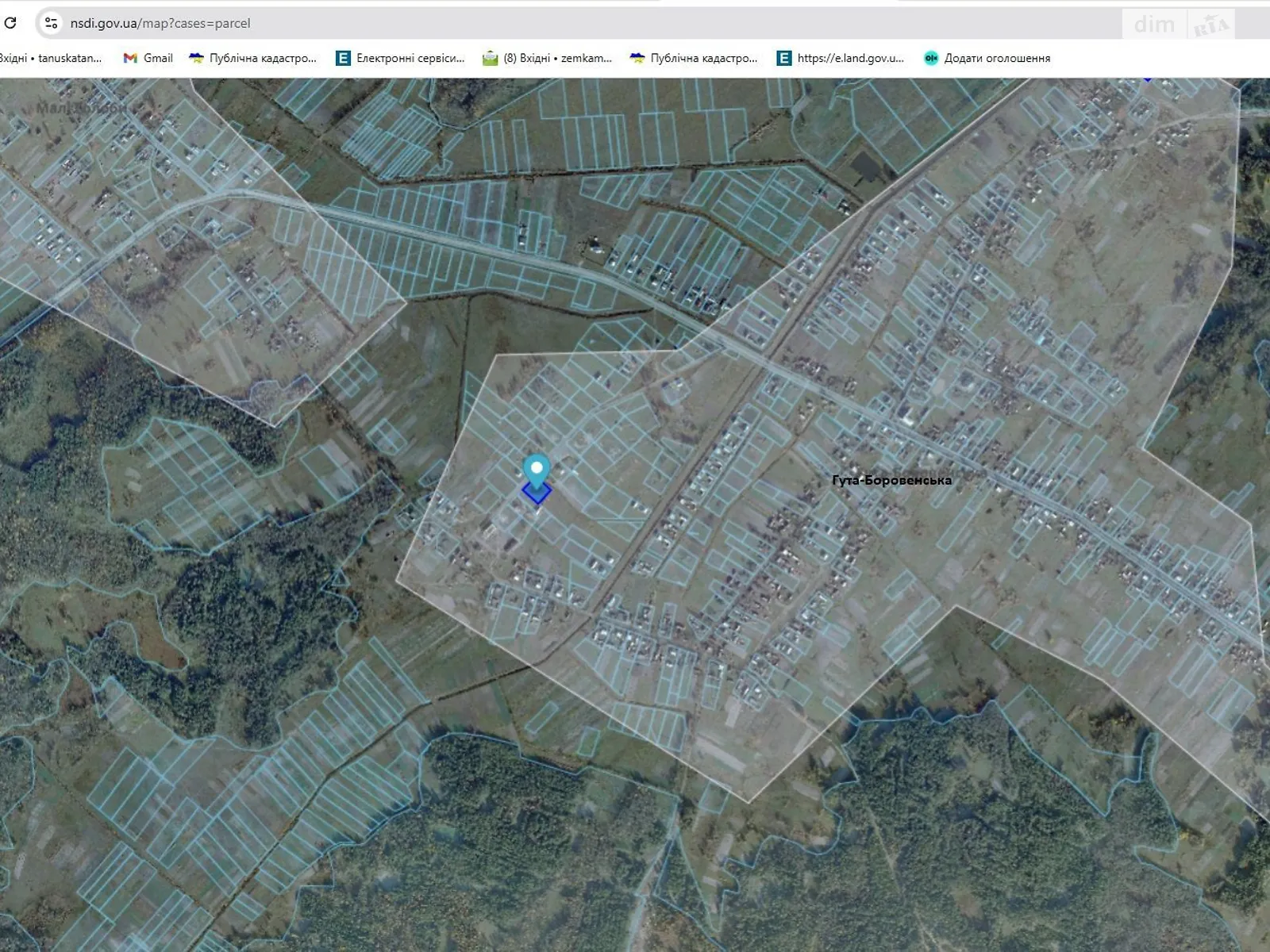Click the e.land.gov.ua bookmark E icon

pyautogui.click(x=783, y=58)
